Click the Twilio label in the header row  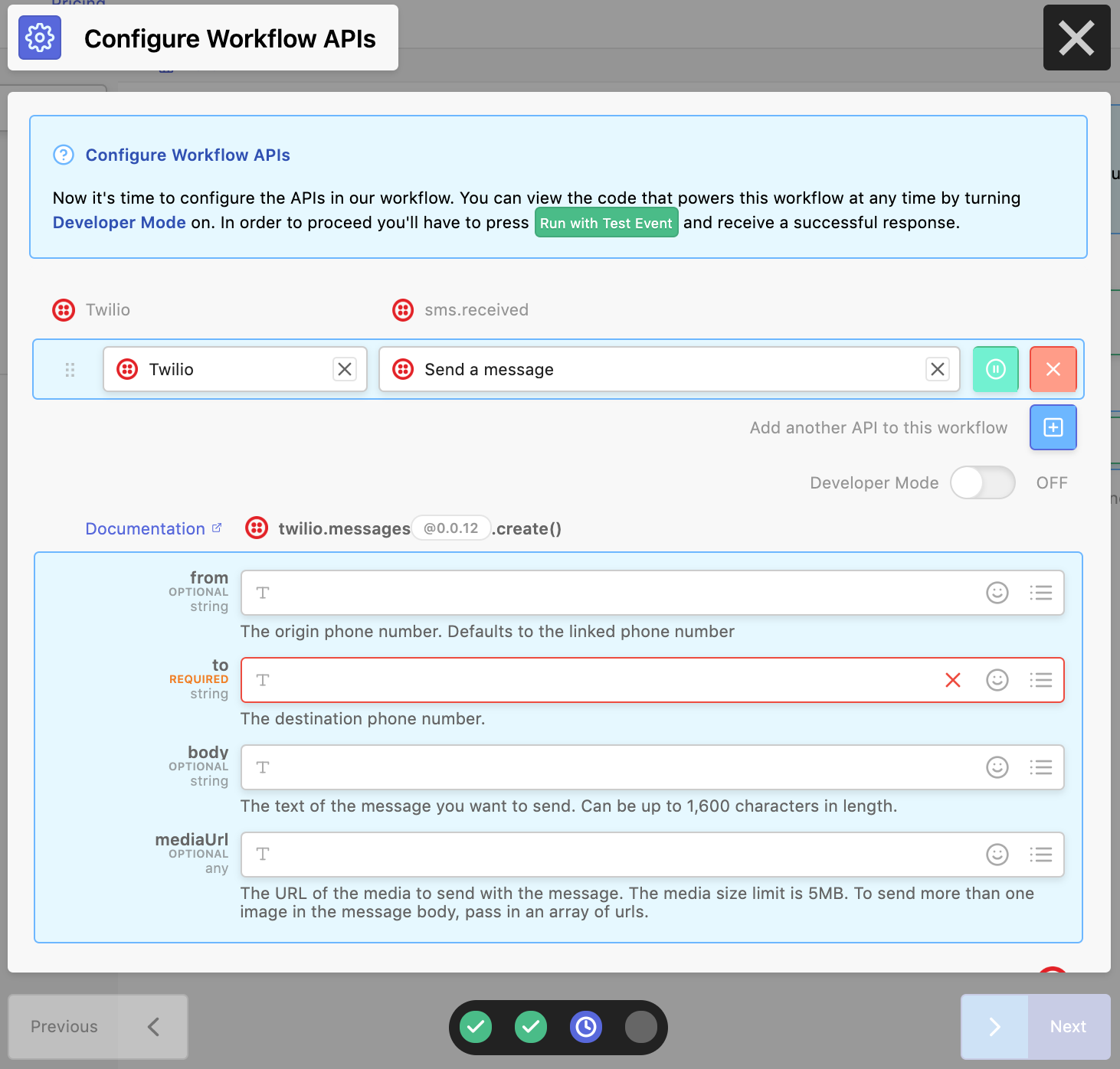coord(108,310)
